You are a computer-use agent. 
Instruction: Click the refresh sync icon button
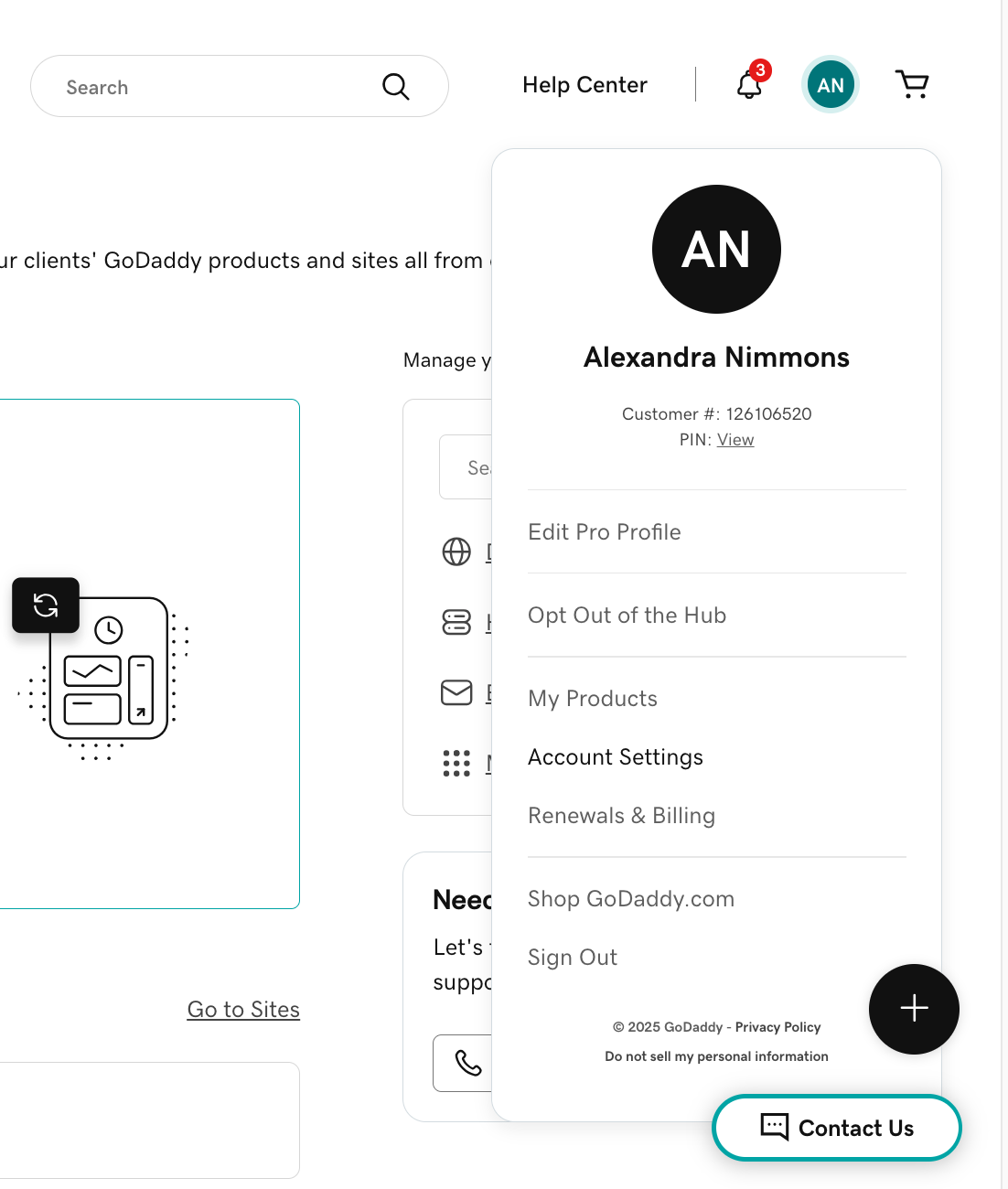[x=46, y=605]
